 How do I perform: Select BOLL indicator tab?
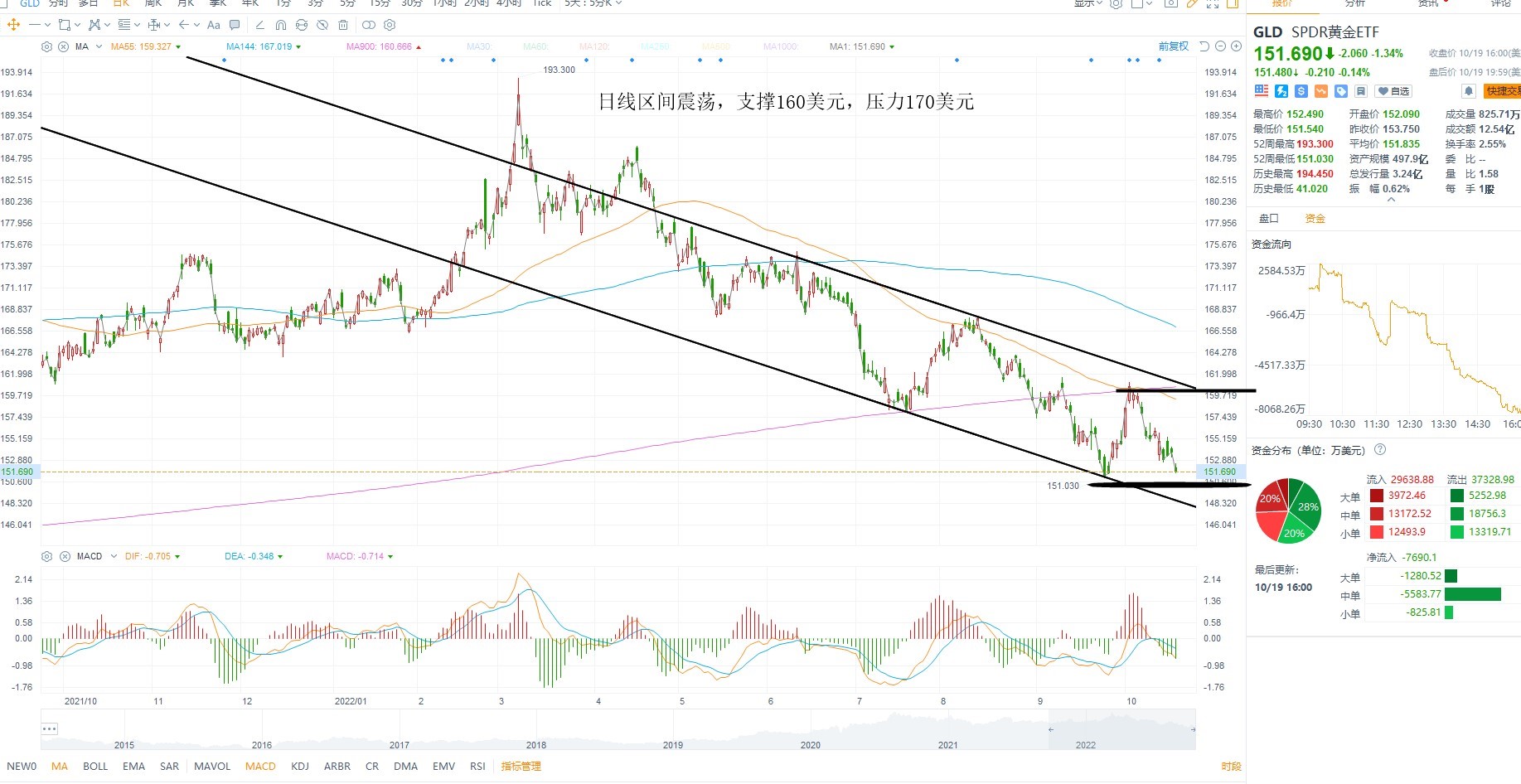(95, 766)
